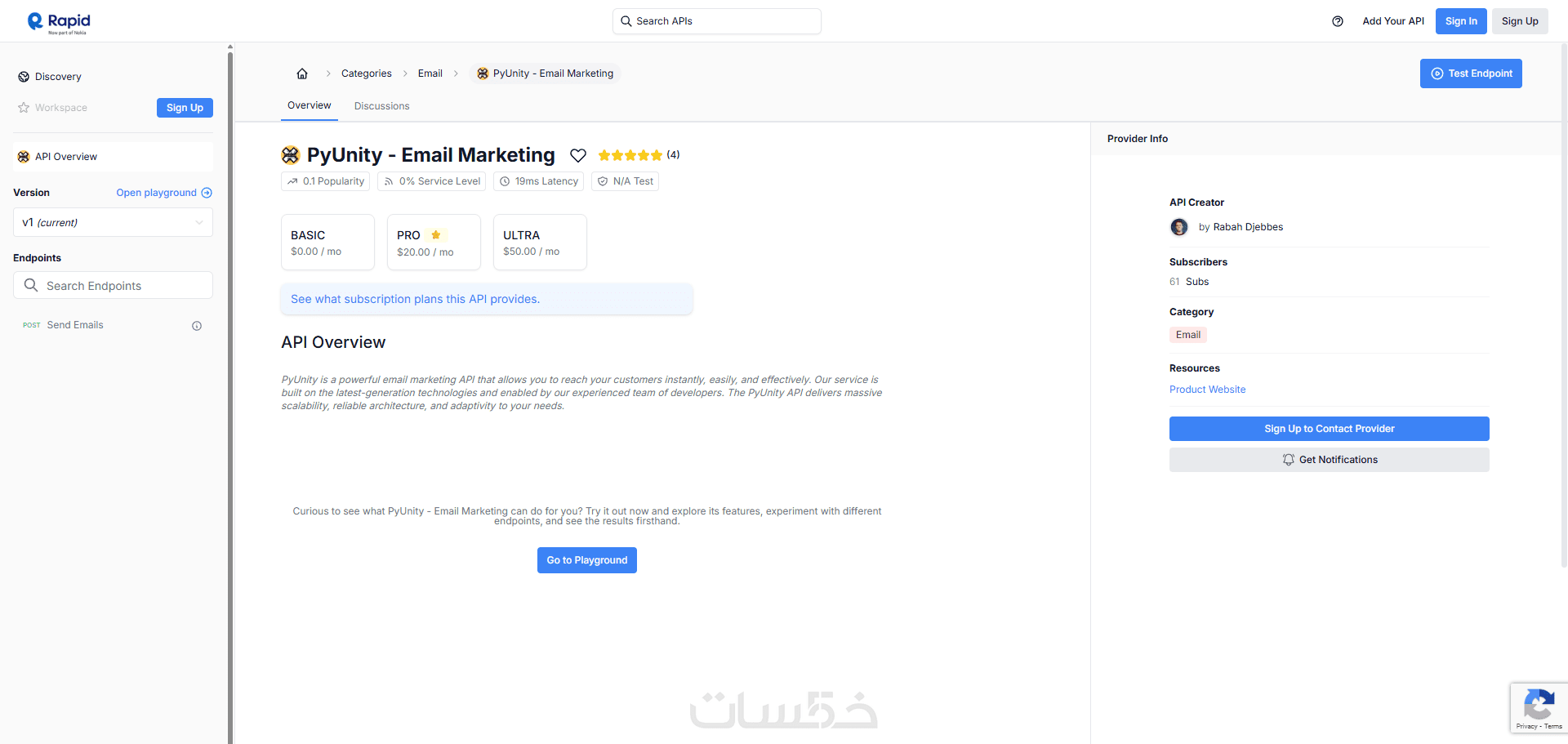Screen dimensions: 1568x744
Task: Click the 0% Service Level badge
Action: (x=431, y=181)
